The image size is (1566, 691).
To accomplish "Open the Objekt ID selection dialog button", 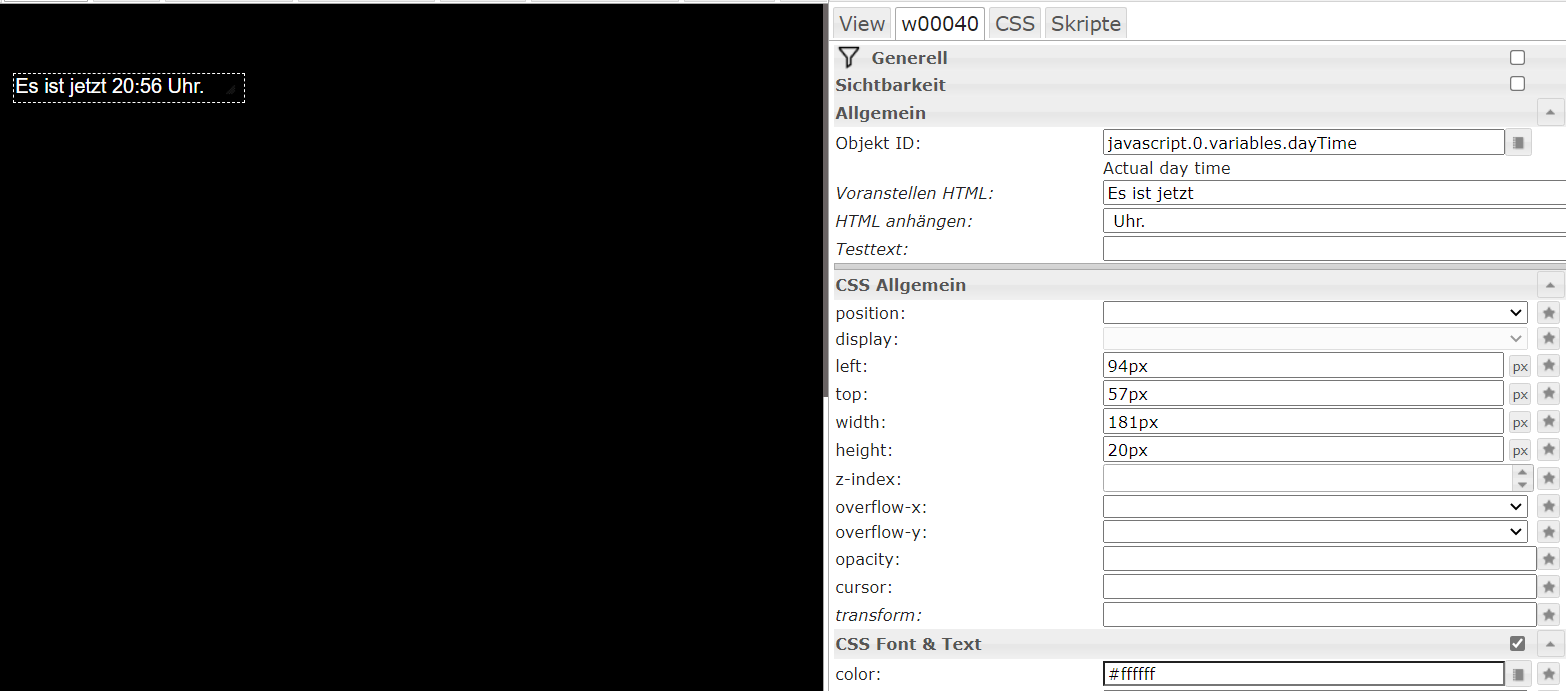I will [x=1519, y=143].
